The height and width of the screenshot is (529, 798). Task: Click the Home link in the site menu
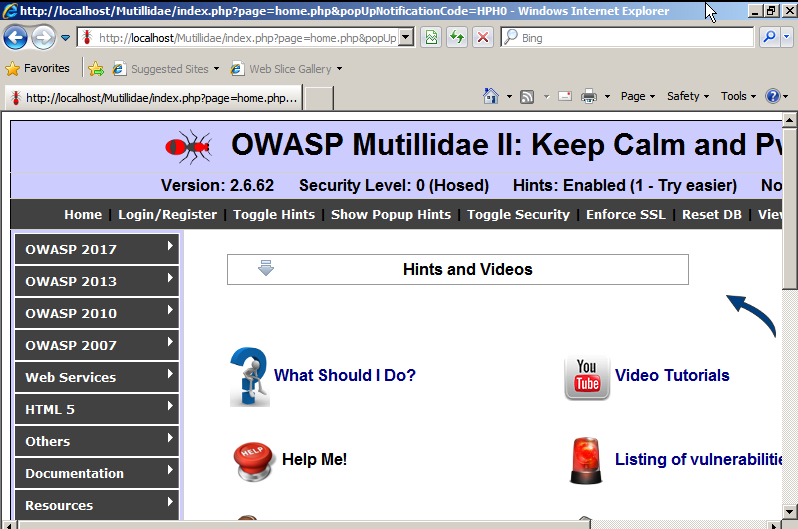click(83, 215)
